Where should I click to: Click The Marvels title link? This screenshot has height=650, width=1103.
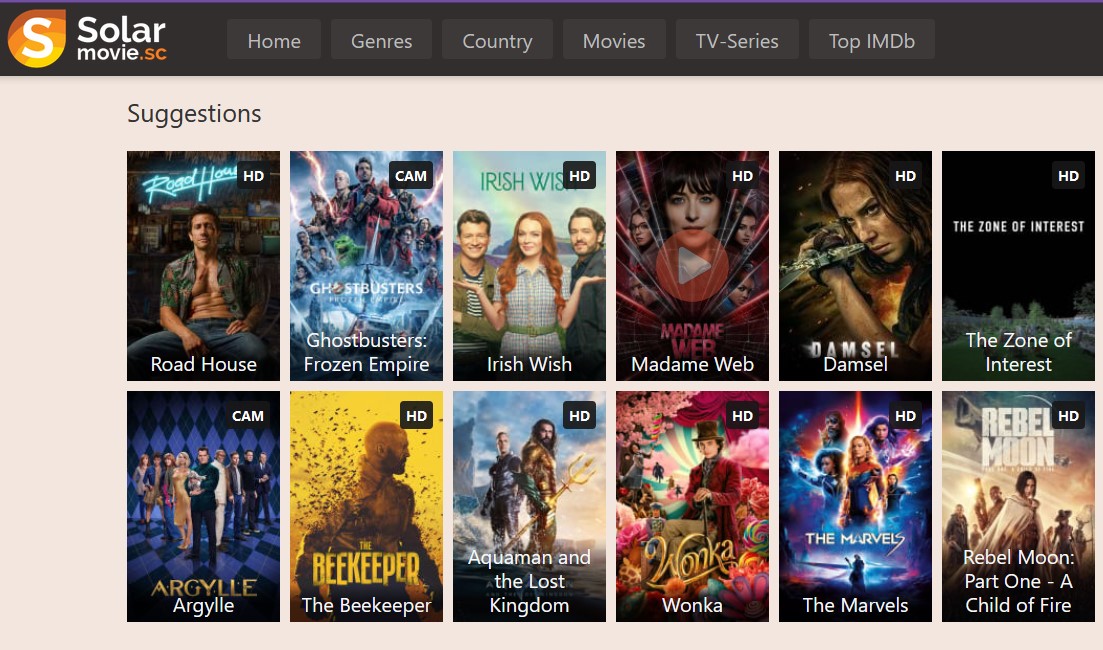coord(855,605)
